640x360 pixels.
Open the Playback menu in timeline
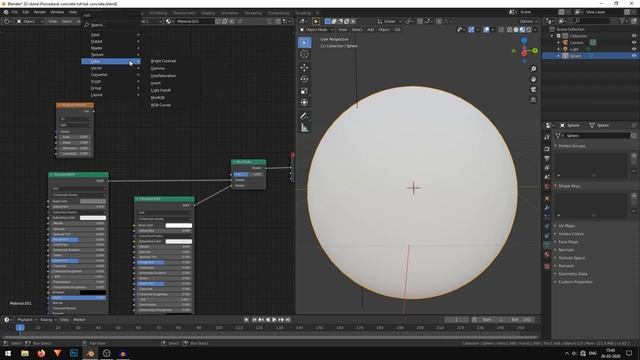tap(26, 320)
